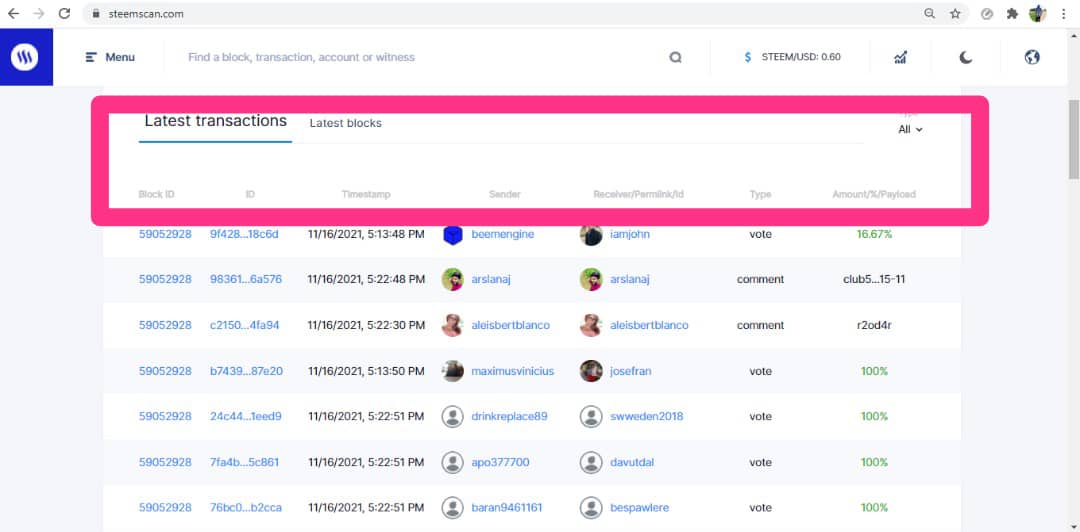The height and width of the screenshot is (532, 1080).
Task: Bookmark this page with star icon
Action: [955, 13]
